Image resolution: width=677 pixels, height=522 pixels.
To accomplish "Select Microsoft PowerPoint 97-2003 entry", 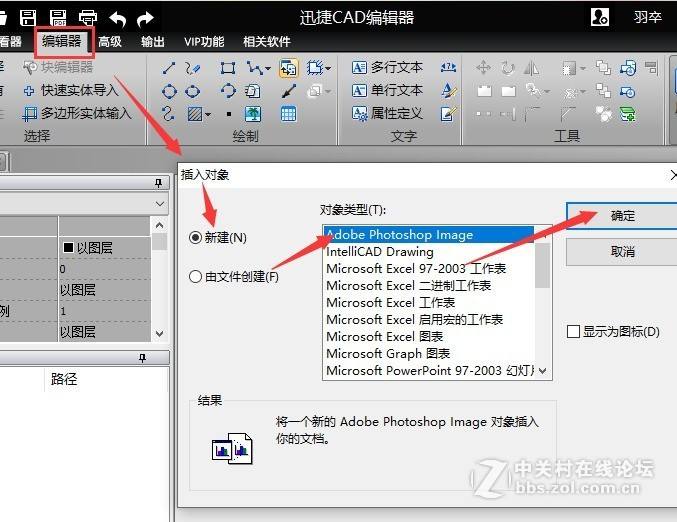I will (429, 370).
